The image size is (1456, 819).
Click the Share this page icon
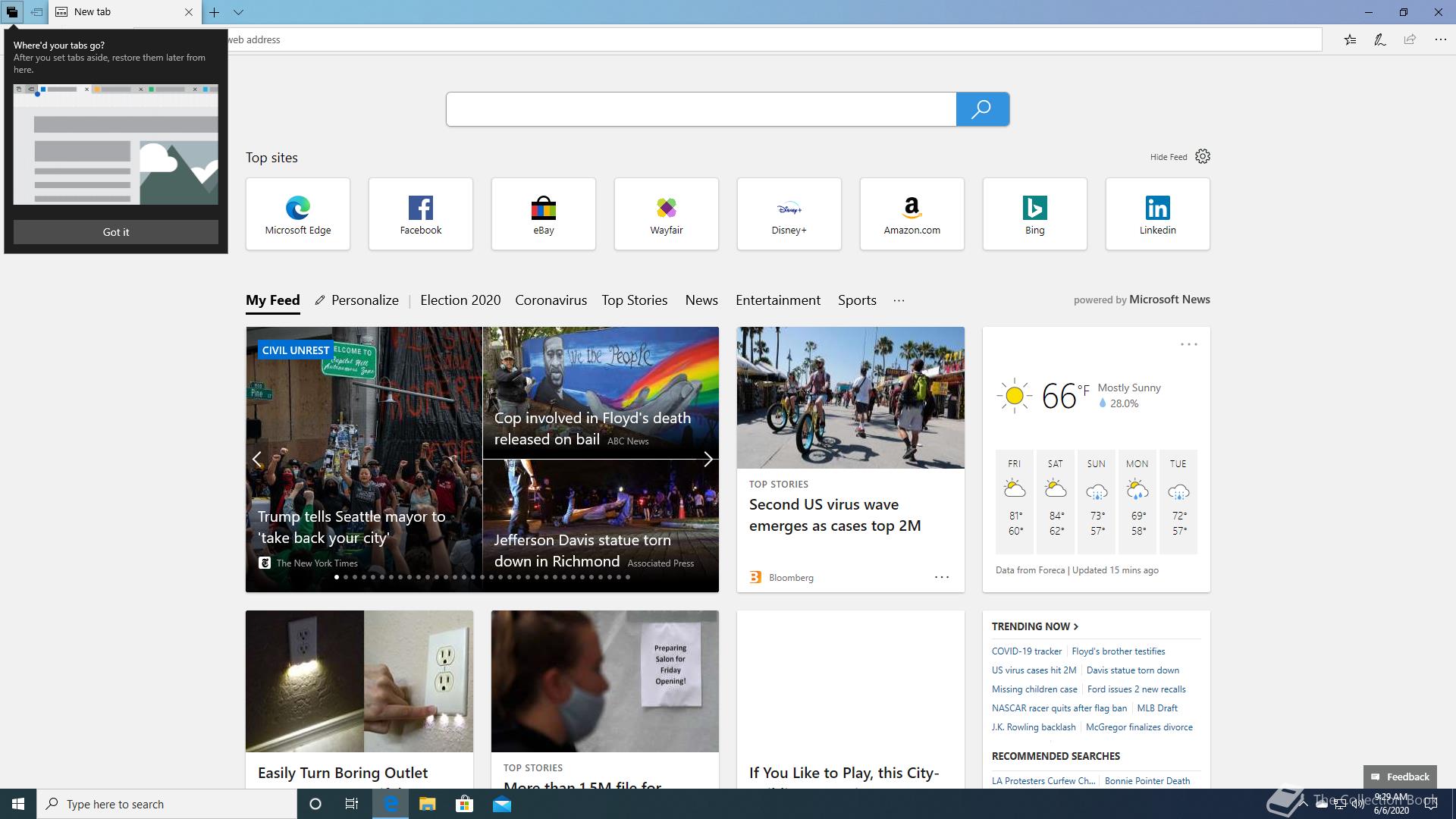(x=1410, y=39)
